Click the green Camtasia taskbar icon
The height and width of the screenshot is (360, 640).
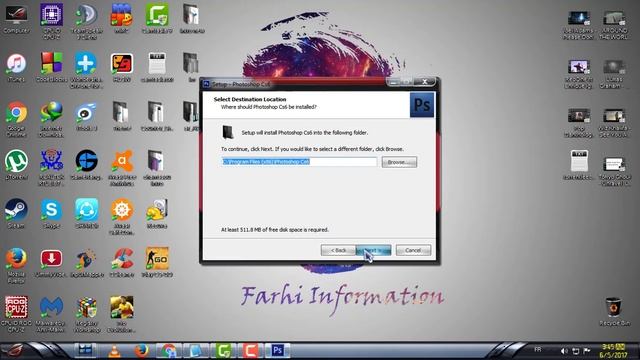click(223, 351)
